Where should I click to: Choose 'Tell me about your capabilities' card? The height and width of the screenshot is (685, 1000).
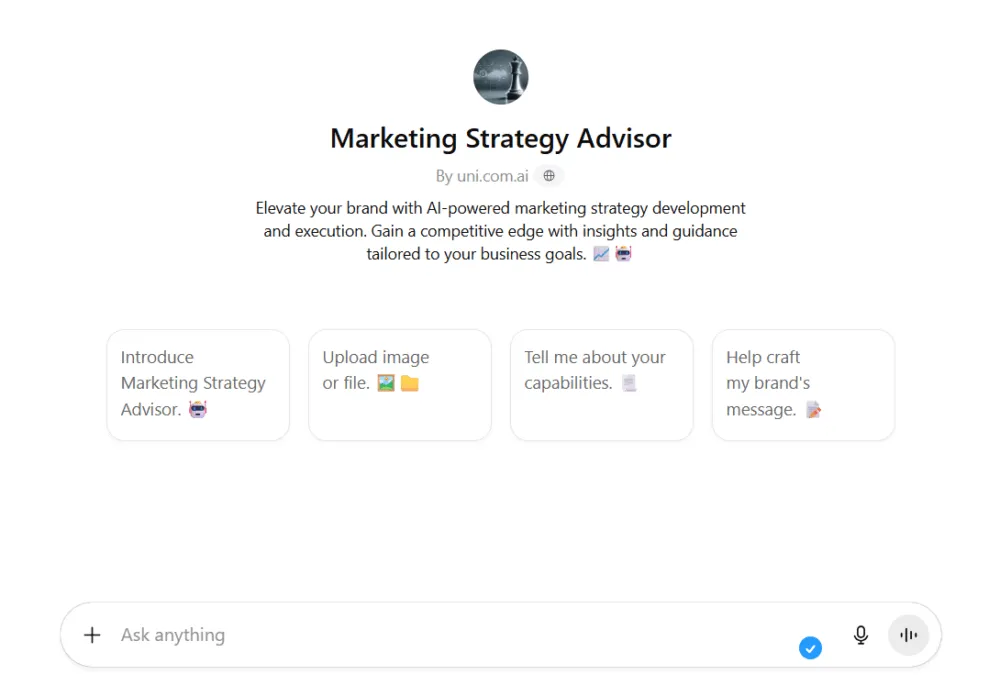601,384
